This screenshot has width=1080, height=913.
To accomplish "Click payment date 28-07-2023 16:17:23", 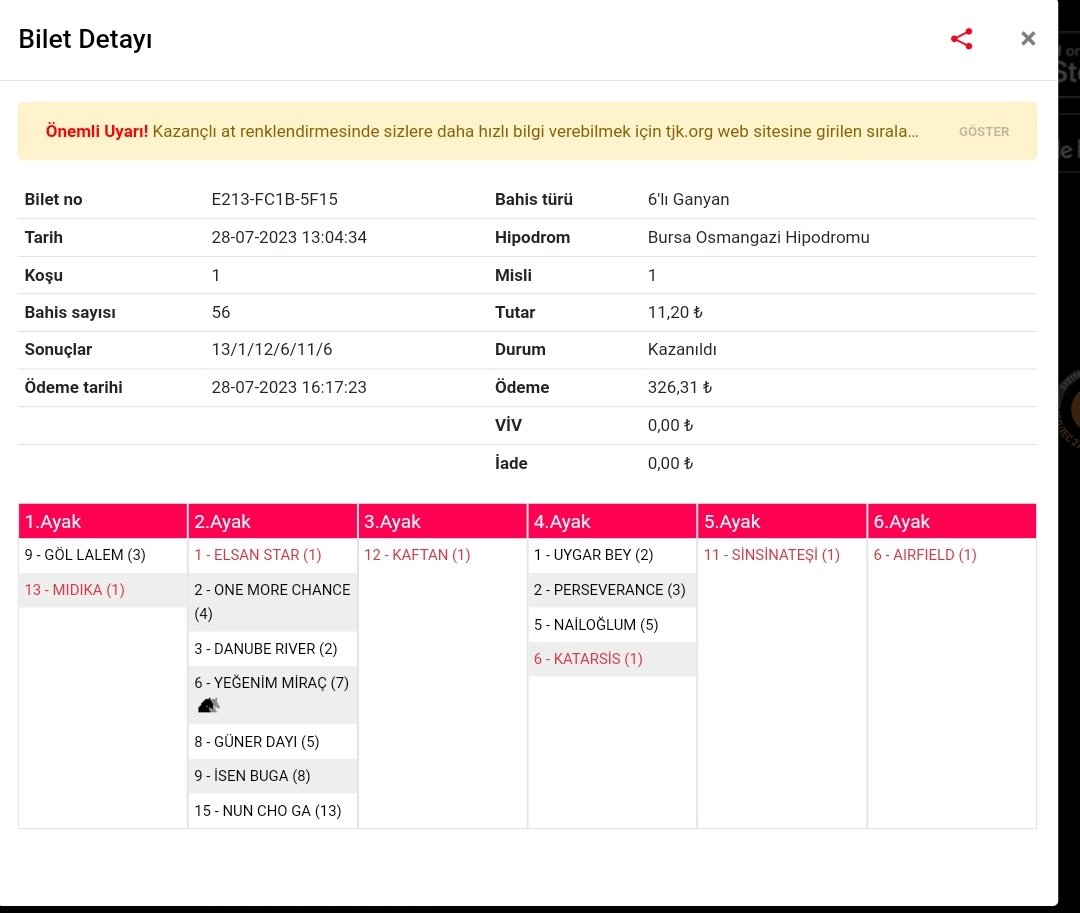I will click(x=289, y=388).
